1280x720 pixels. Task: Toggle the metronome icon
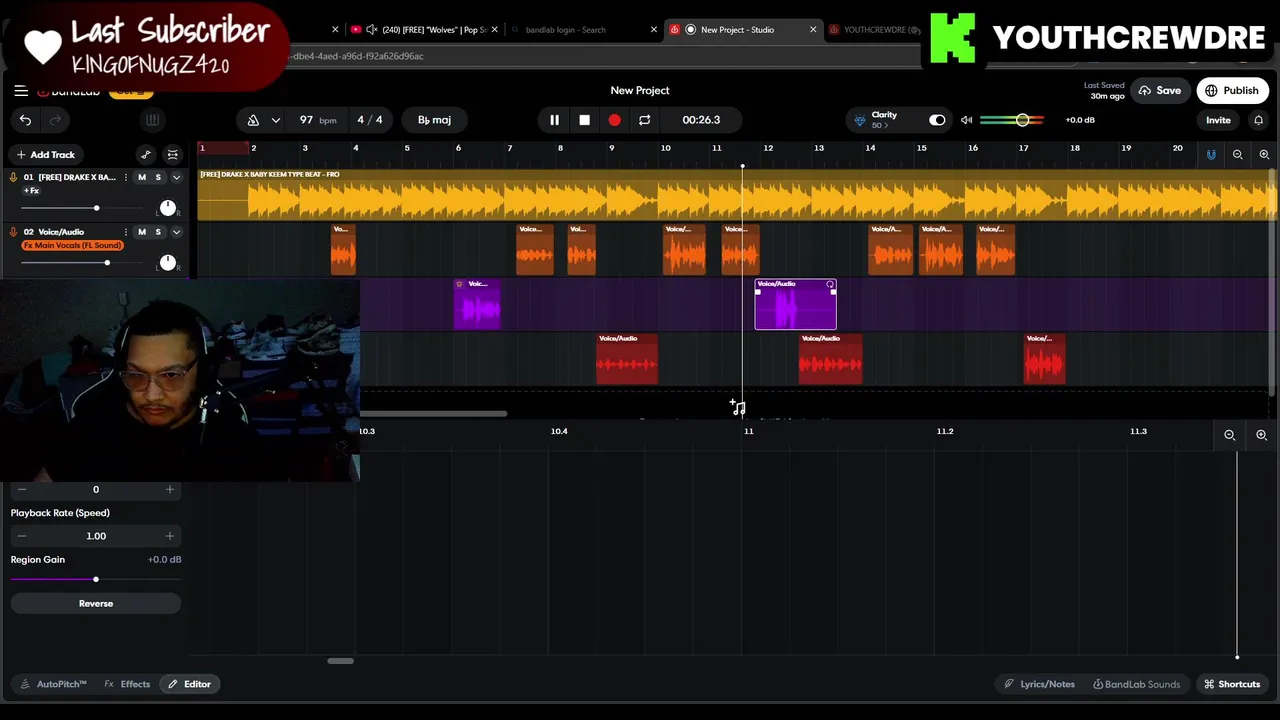tap(253, 120)
